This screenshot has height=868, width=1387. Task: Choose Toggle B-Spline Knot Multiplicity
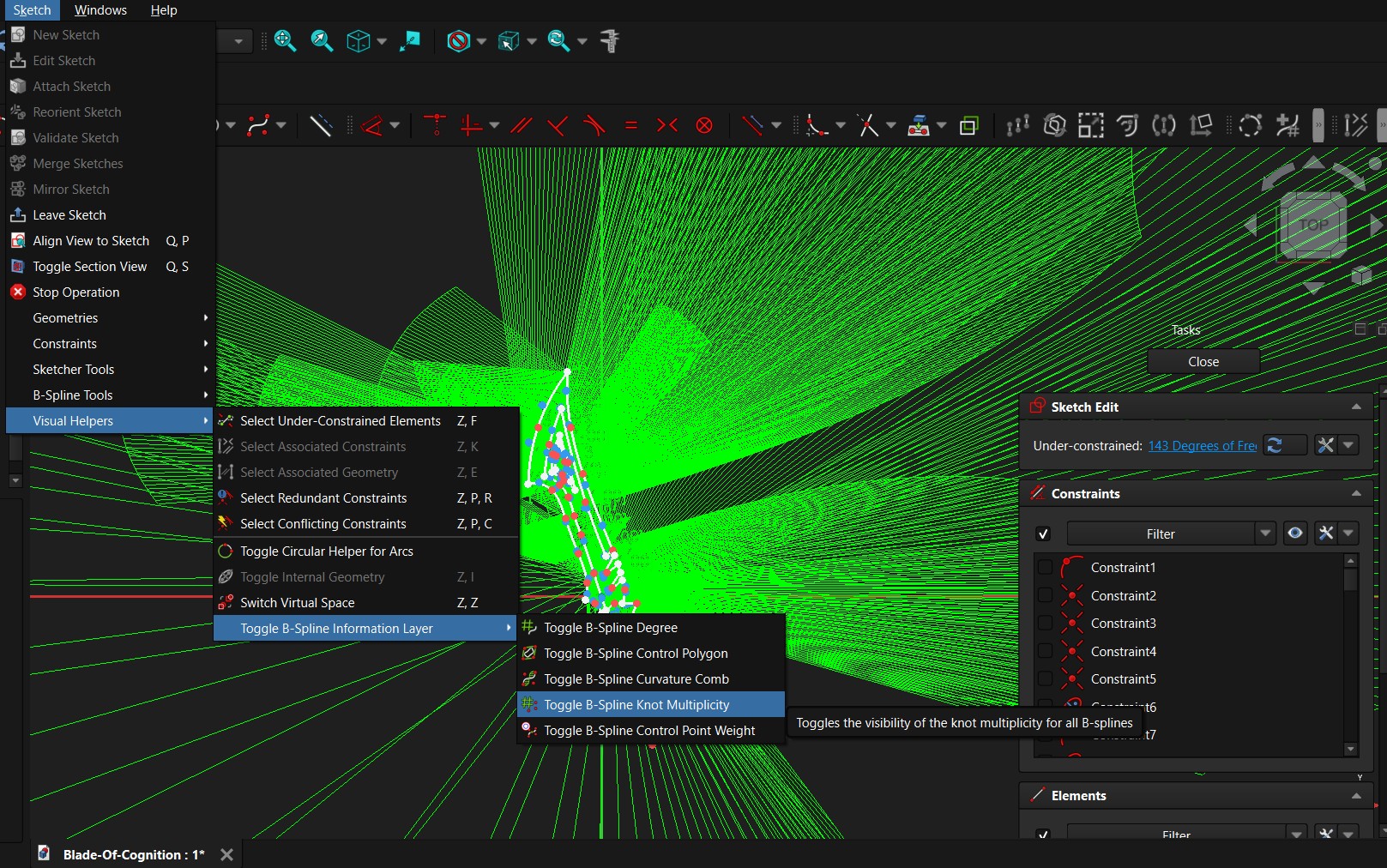pos(651,704)
